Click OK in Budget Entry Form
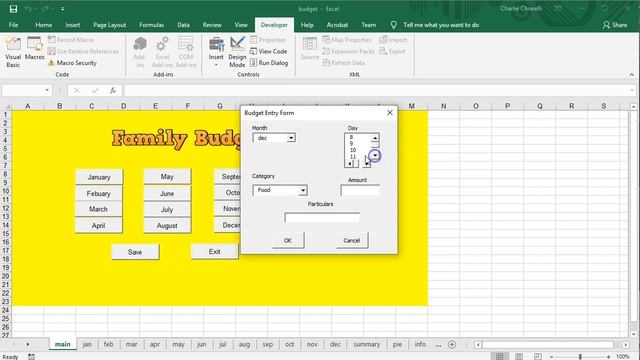This screenshot has width=640, height=360. (288, 240)
